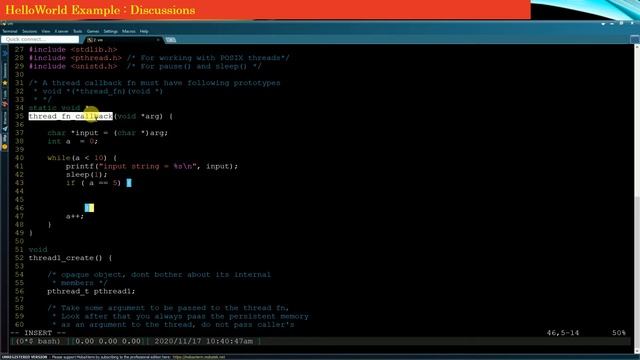Image resolution: width=640 pixels, height=360 pixels.
Task: Click the '#include <stdlib.h>' line
Action: (x=73, y=50)
